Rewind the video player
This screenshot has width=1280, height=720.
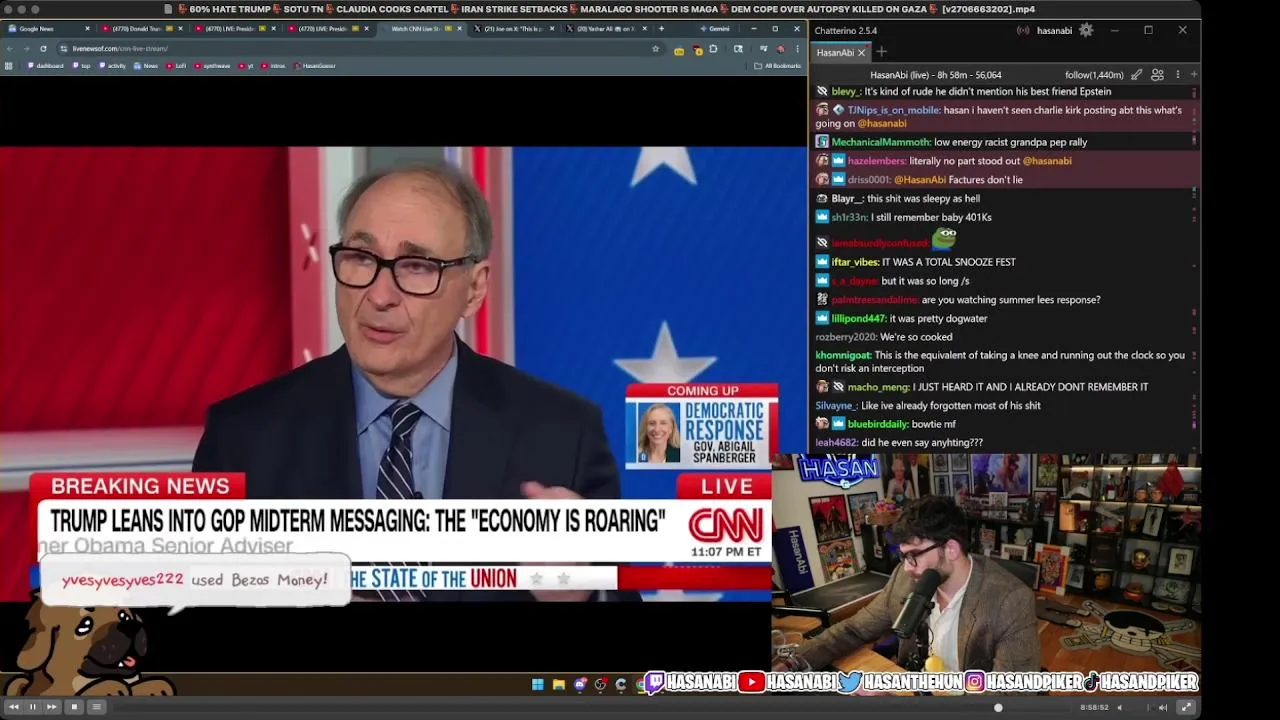tap(13, 707)
